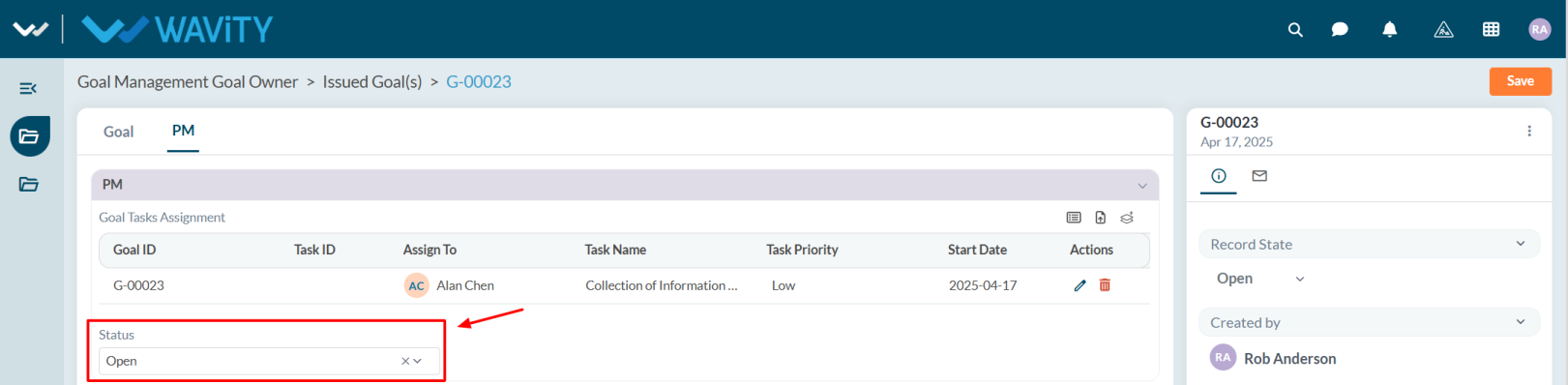The image size is (1568, 385).
Task: Click the Assign To column header
Action: [x=429, y=250]
